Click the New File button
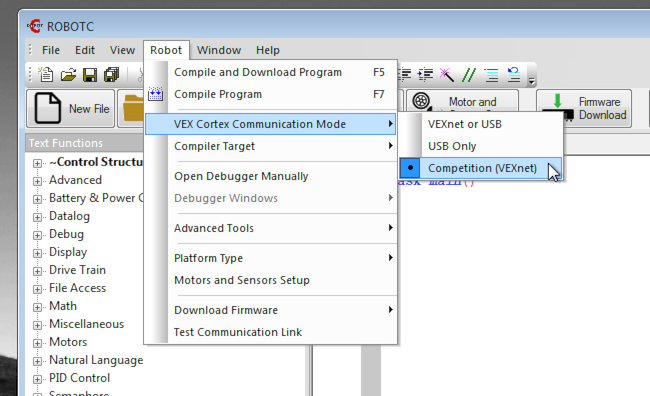Image resolution: width=650 pixels, height=396 pixels. pyautogui.click(x=70, y=109)
